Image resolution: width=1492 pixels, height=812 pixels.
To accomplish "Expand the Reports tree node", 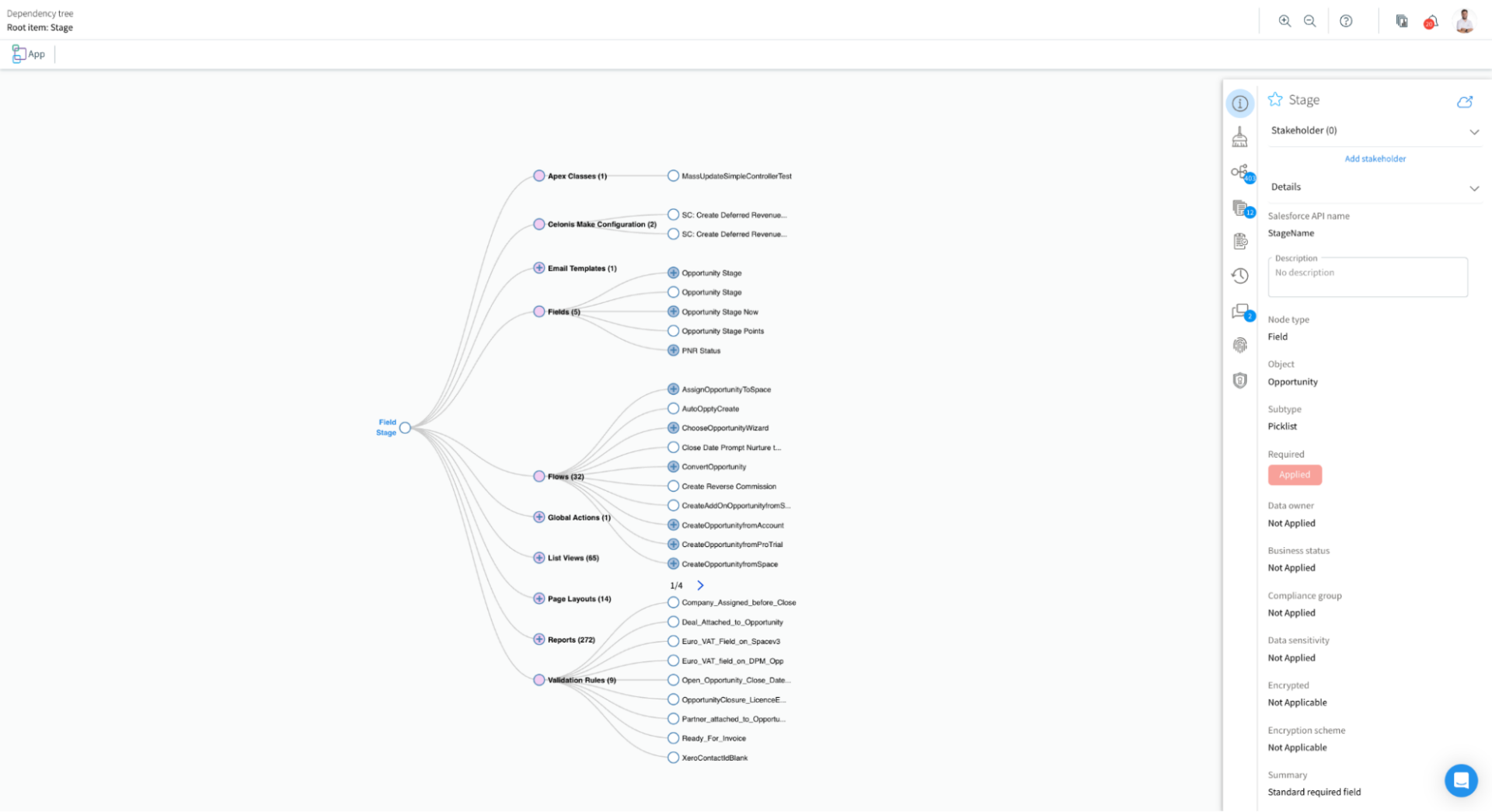I will tap(539, 639).
